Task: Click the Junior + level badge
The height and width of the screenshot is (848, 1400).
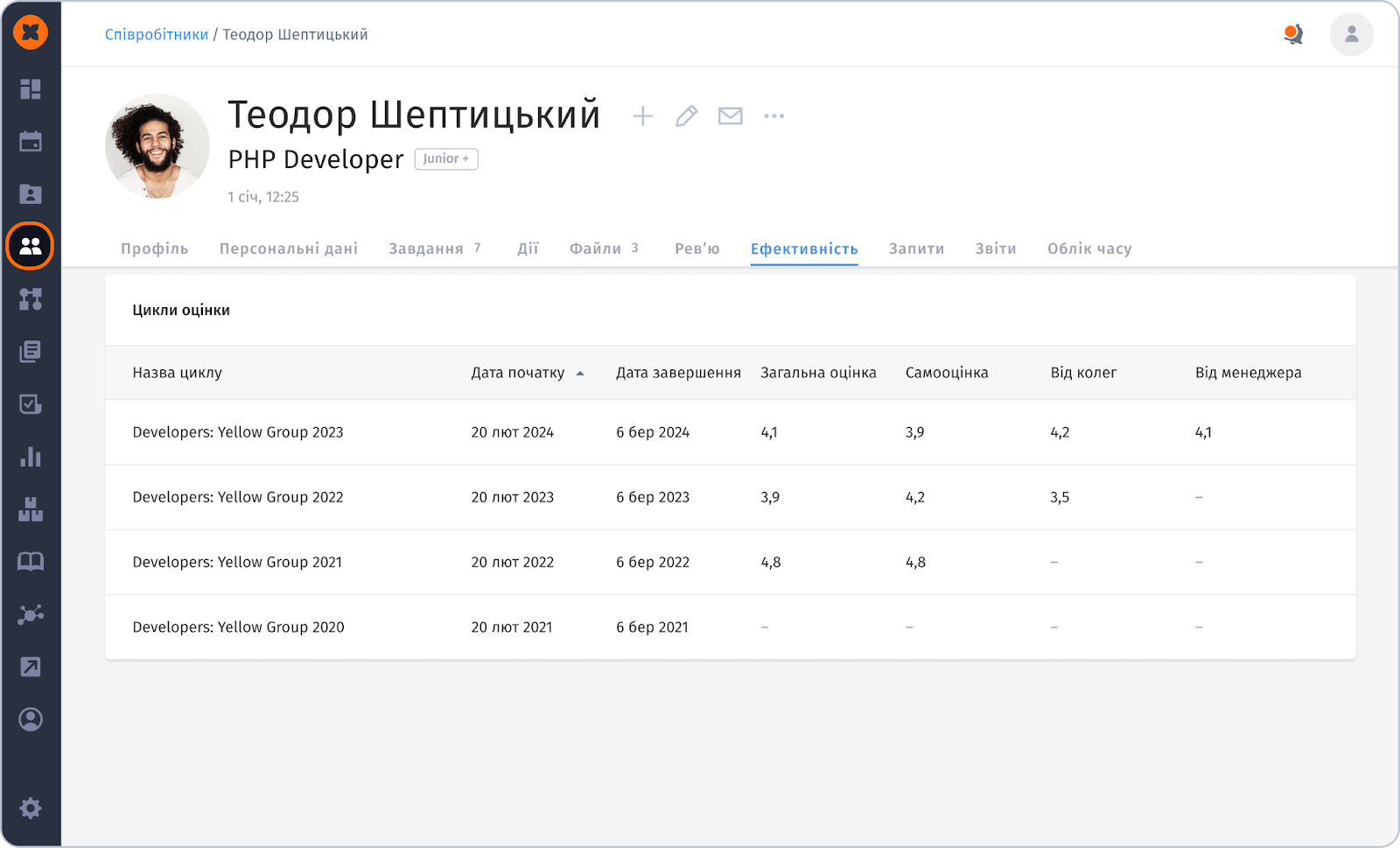Action: [445, 159]
